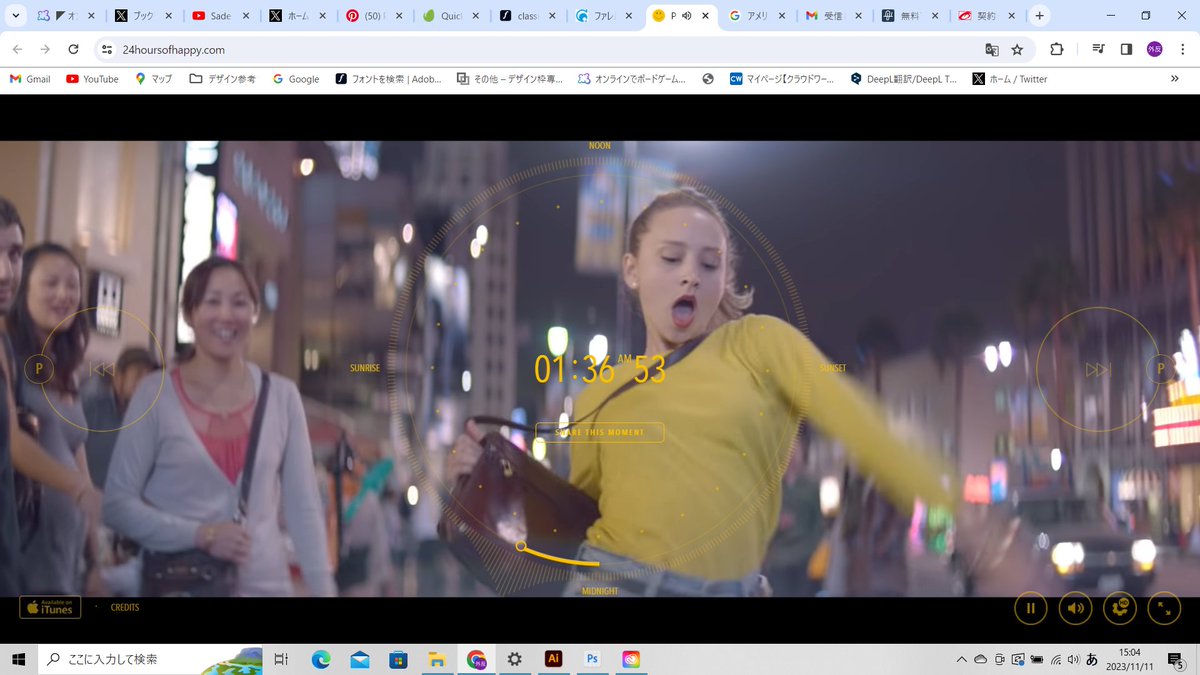Expand the デザイン参考 bookmark folder
This screenshot has width=1200, height=675.
coord(222,79)
